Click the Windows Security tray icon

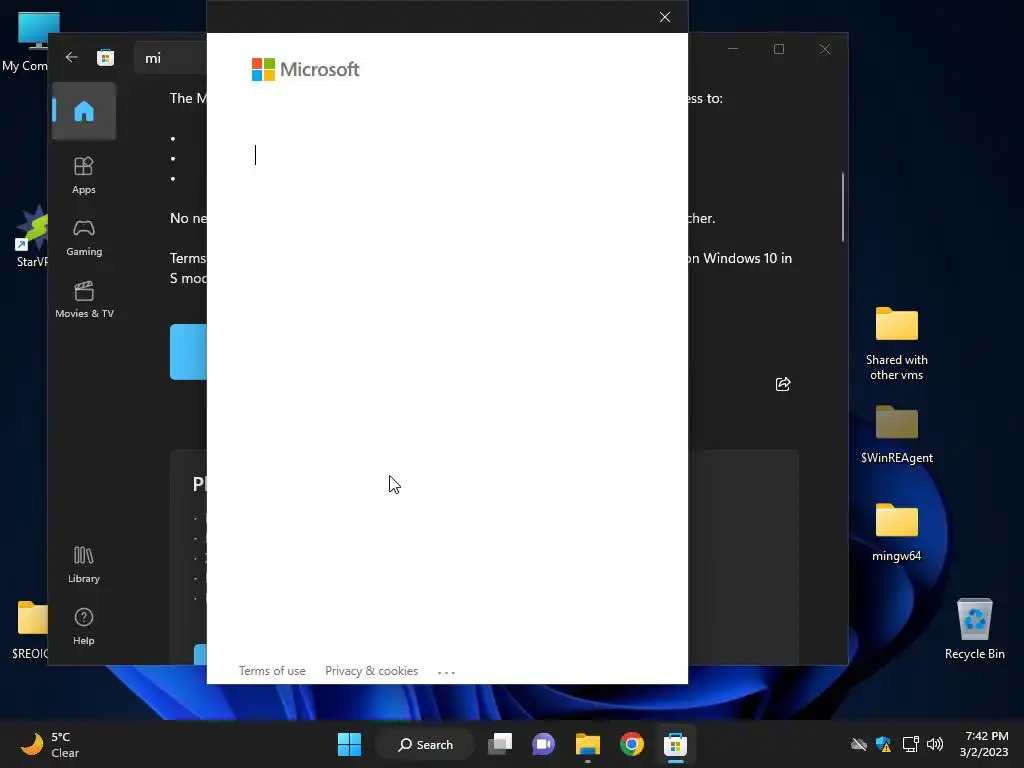tap(884, 744)
